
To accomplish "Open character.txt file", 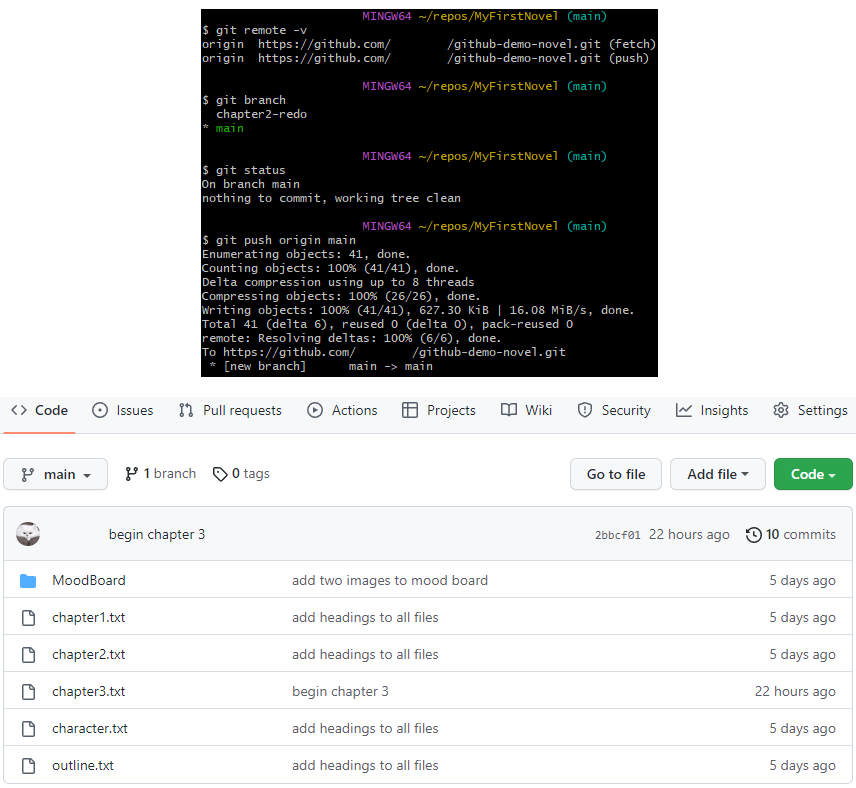I will tap(90, 728).
